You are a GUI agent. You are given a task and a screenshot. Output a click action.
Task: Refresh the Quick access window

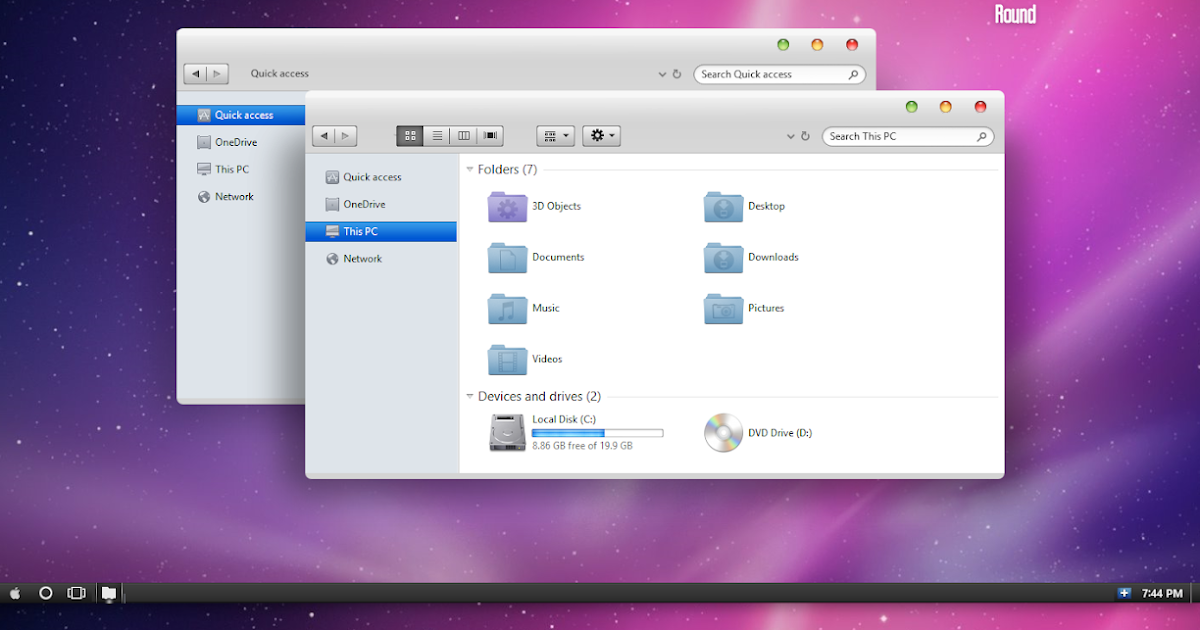(x=677, y=74)
